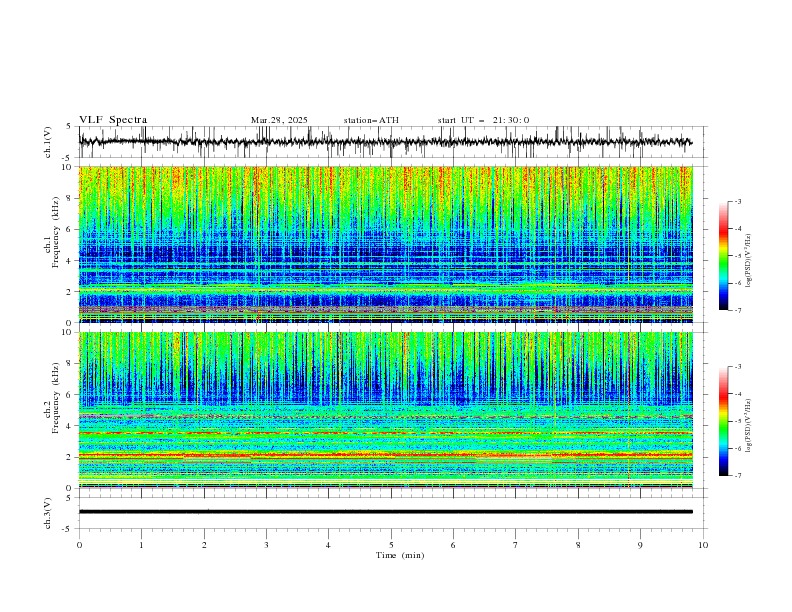Viewport: 792px width, 612px height.
Task: Click time axis tick label '10'
Action: (x=703, y=545)
